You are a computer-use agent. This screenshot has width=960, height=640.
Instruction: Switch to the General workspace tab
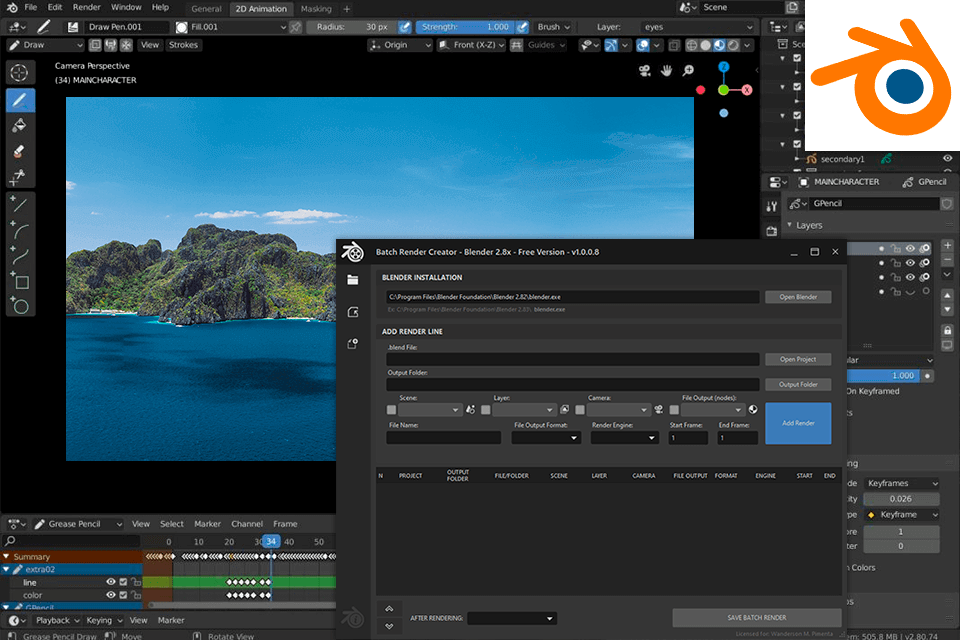206,9
